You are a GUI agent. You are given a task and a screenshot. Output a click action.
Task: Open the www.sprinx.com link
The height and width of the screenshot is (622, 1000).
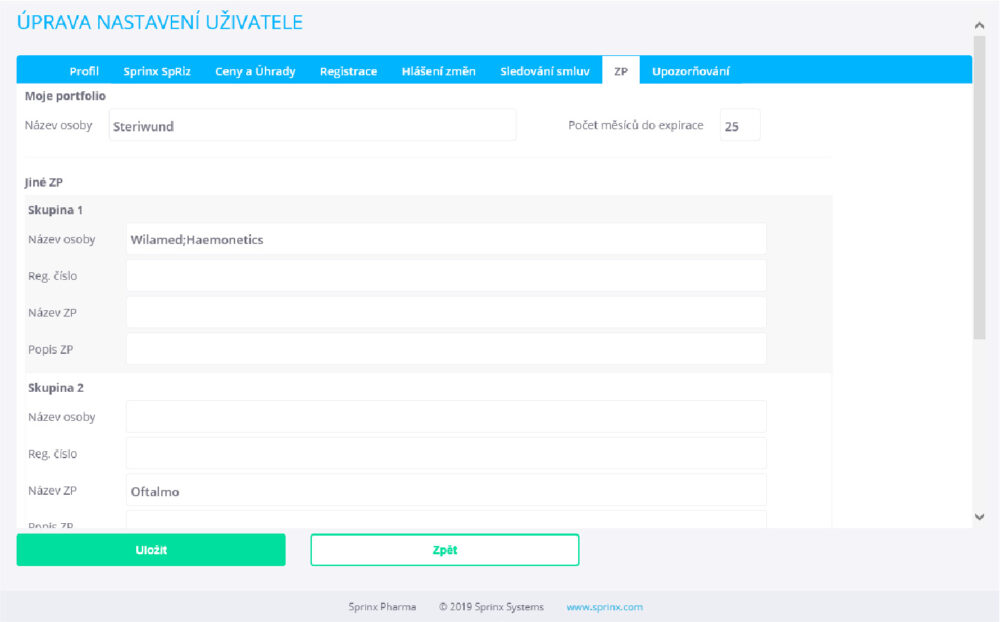click(x=604, y=607)
